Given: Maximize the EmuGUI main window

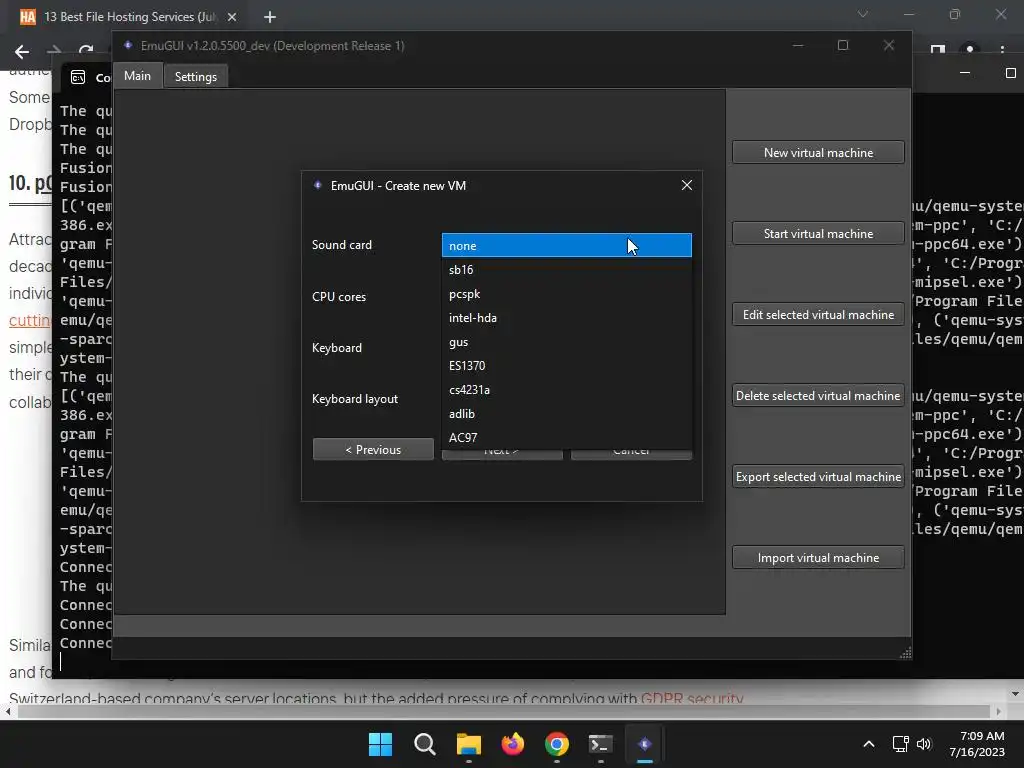Looking at the screenshot, I should 843,45.
